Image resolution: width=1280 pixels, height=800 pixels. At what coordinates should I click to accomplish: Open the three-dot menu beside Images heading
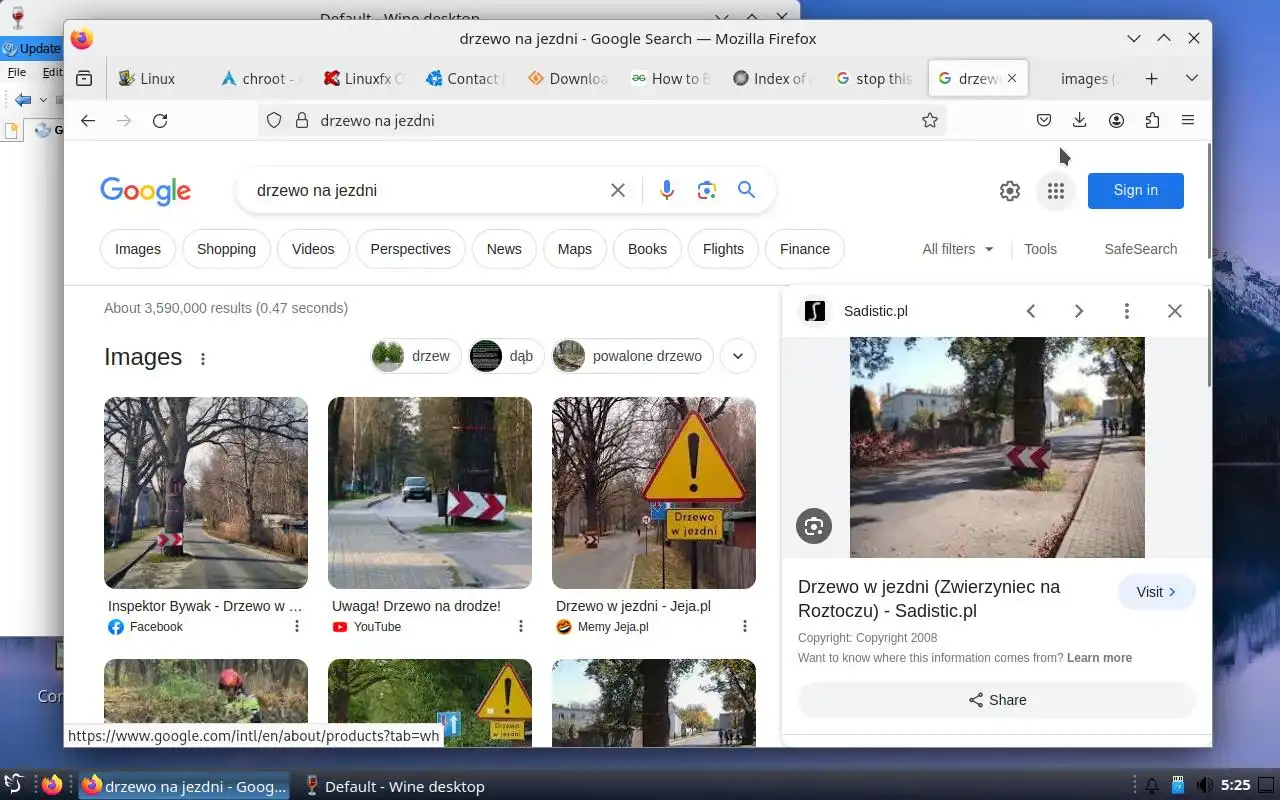203,358
